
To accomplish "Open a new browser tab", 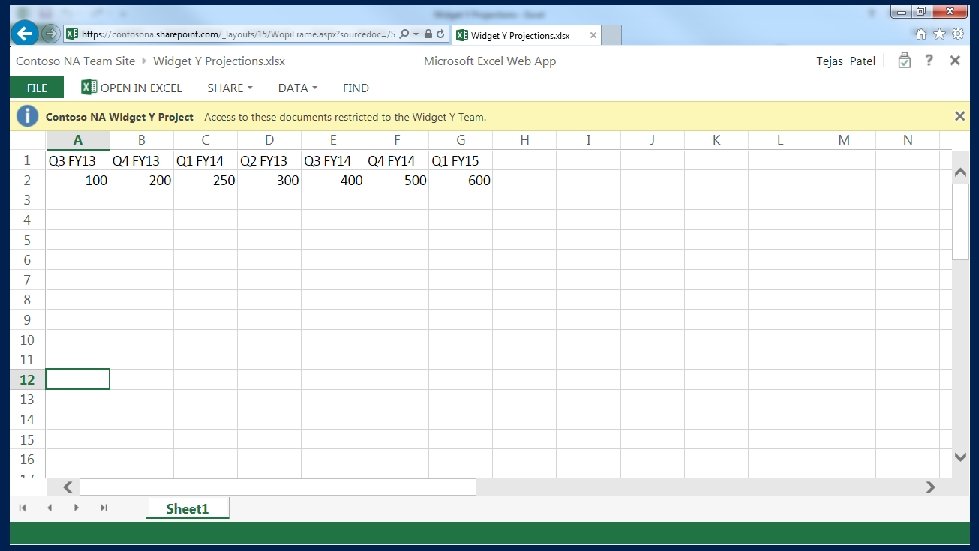I will pyautogui.click(x=612, y=35).
